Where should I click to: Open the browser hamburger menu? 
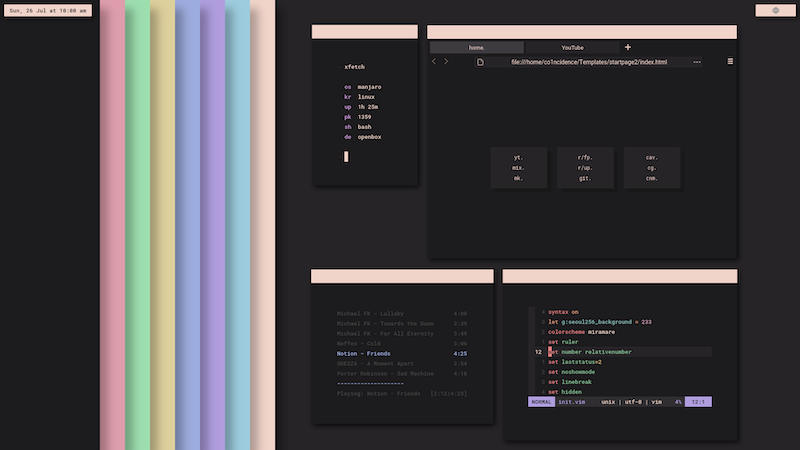coord(730,61)
